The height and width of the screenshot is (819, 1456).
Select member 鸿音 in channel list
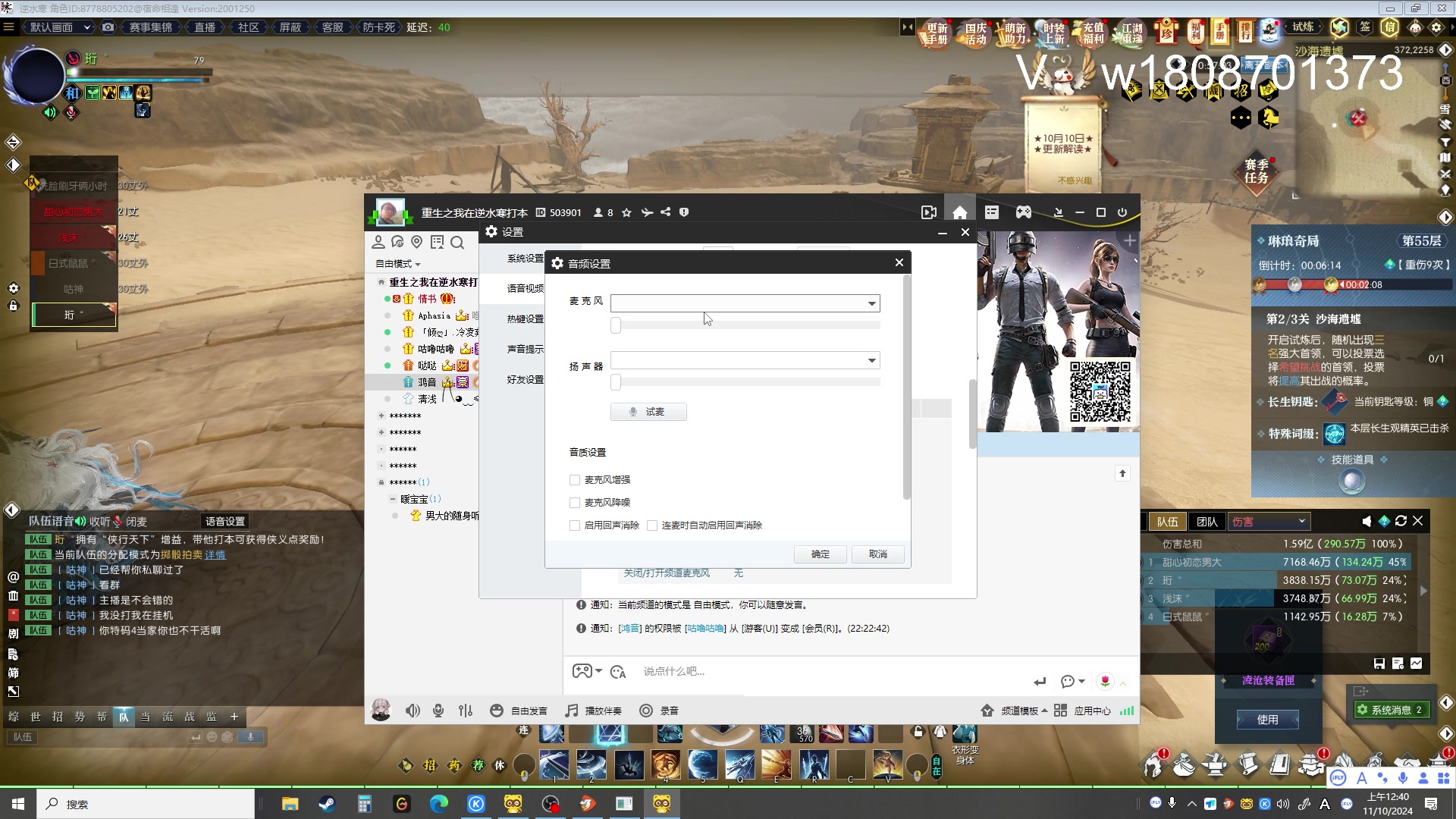(427, 382)
